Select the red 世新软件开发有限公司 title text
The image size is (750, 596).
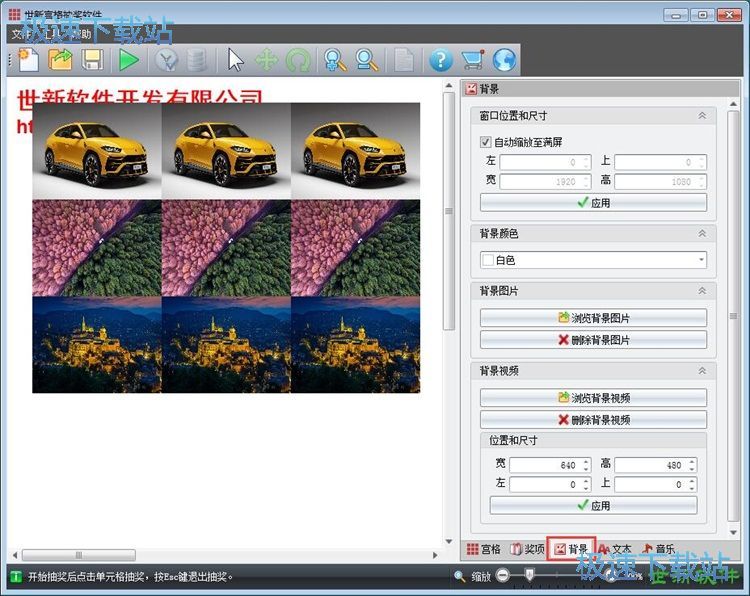tap(140, 97)
